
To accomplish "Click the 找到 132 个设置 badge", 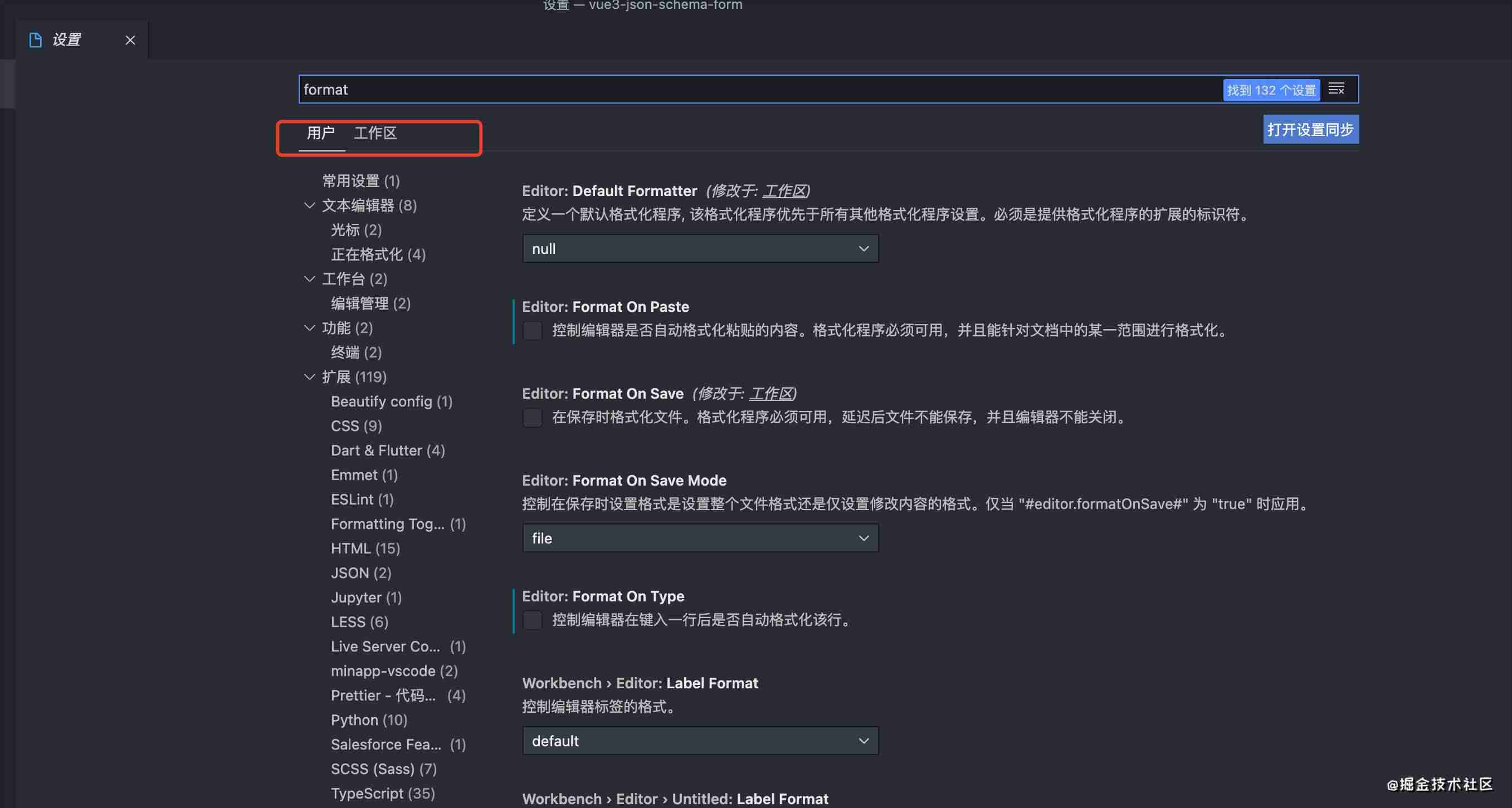I will (1271, 90).
